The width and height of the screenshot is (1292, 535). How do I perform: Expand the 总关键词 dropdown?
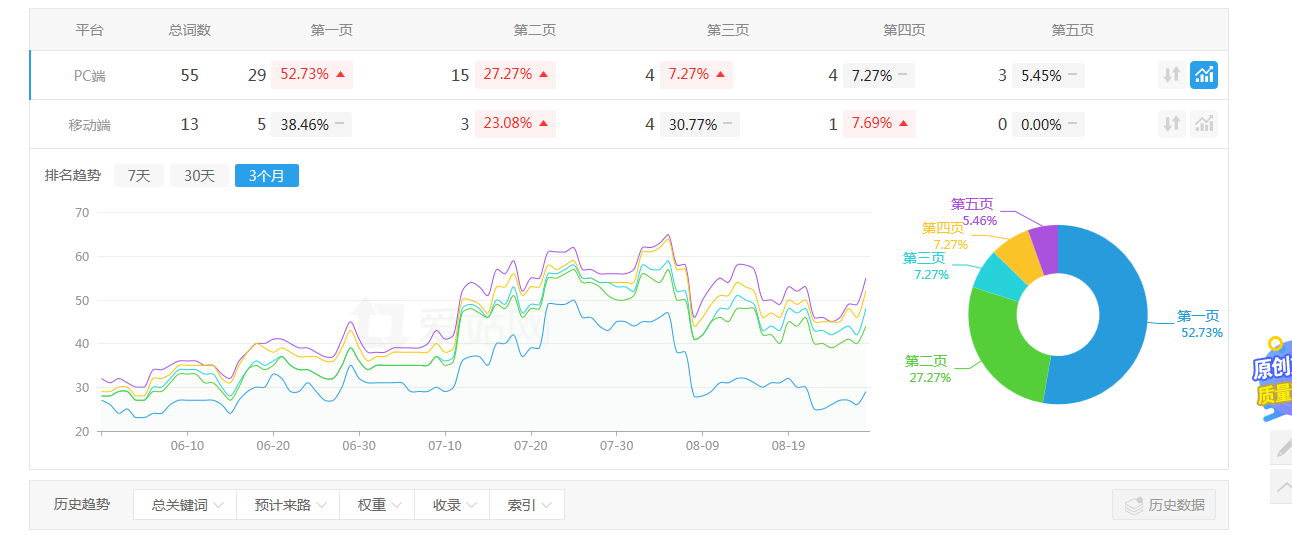[185, 505]
